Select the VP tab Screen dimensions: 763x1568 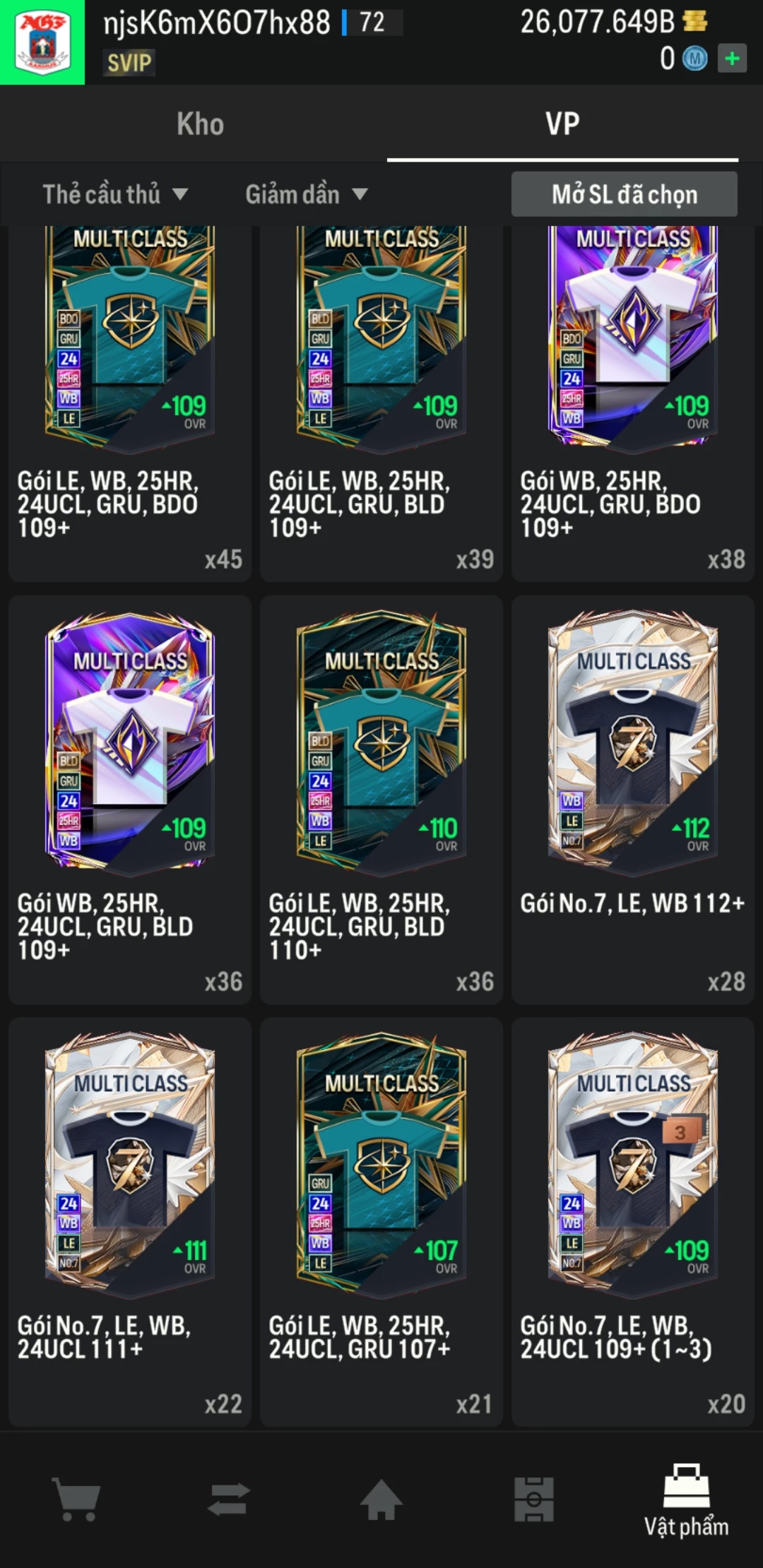[x=562, y=124]
